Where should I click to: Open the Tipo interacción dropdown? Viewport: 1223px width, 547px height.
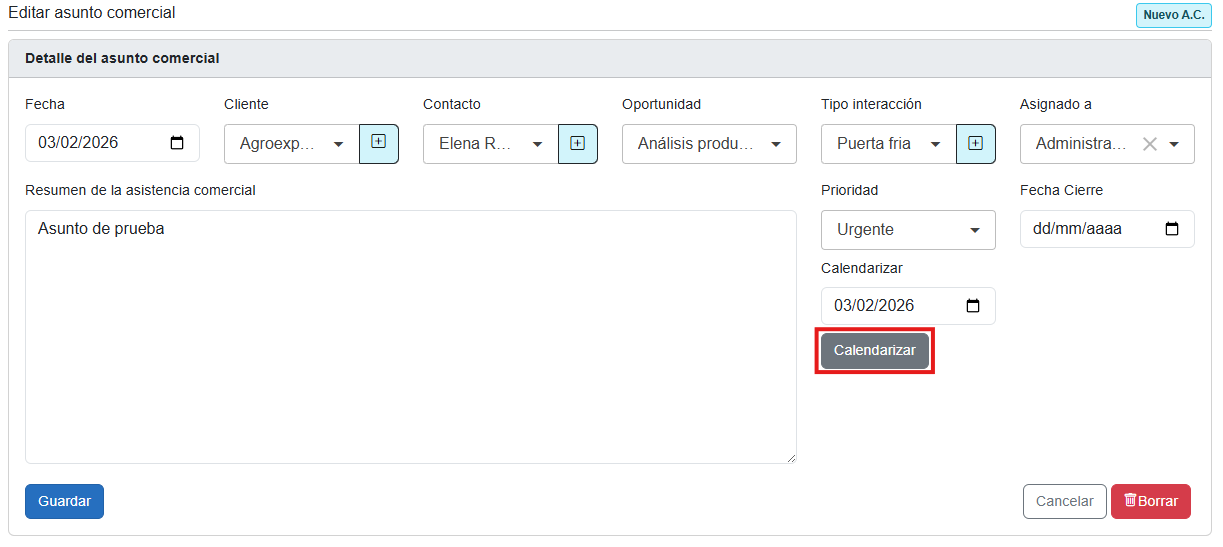[x=935, y=144]
